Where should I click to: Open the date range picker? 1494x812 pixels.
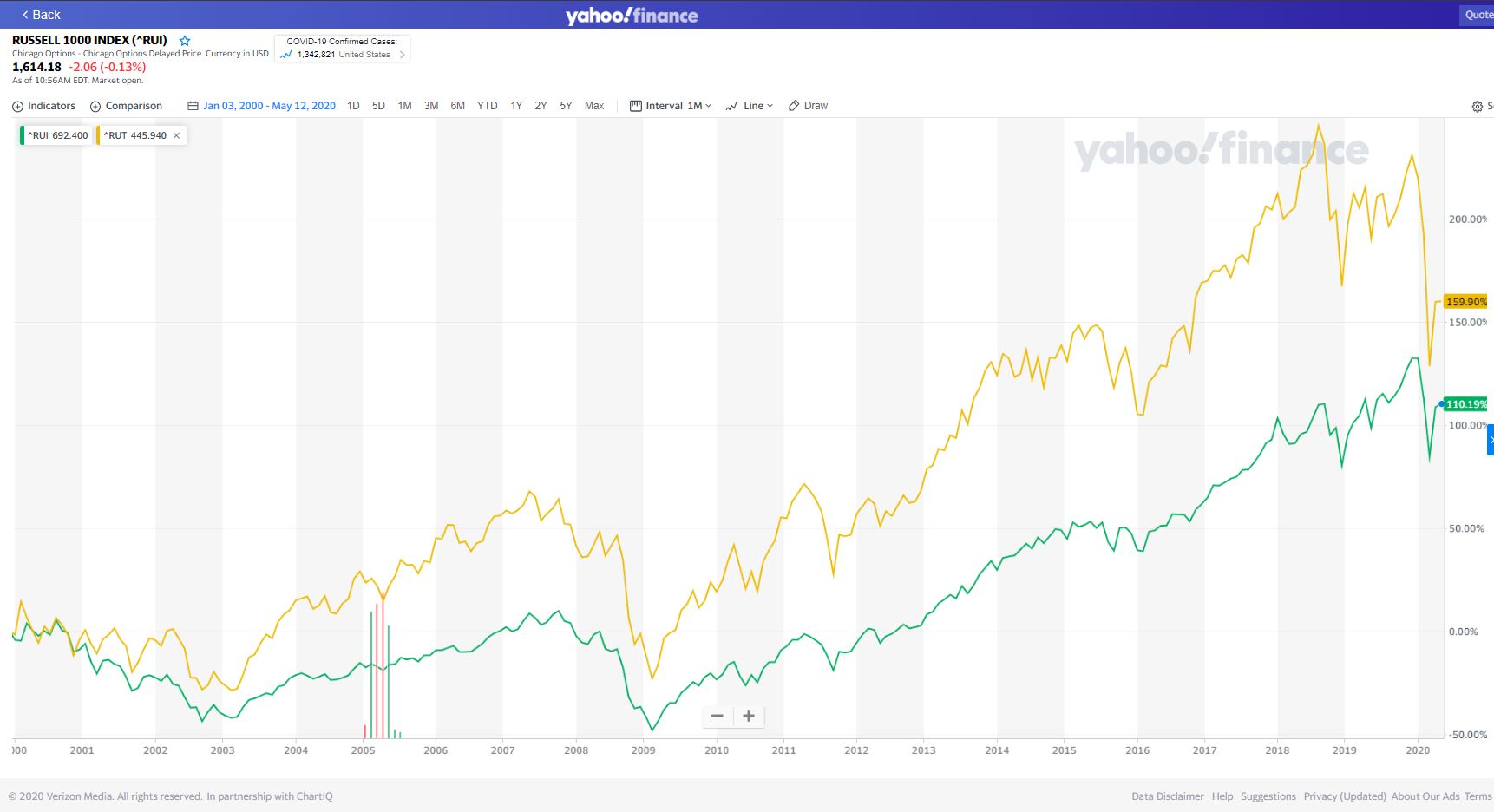point(262,106)
